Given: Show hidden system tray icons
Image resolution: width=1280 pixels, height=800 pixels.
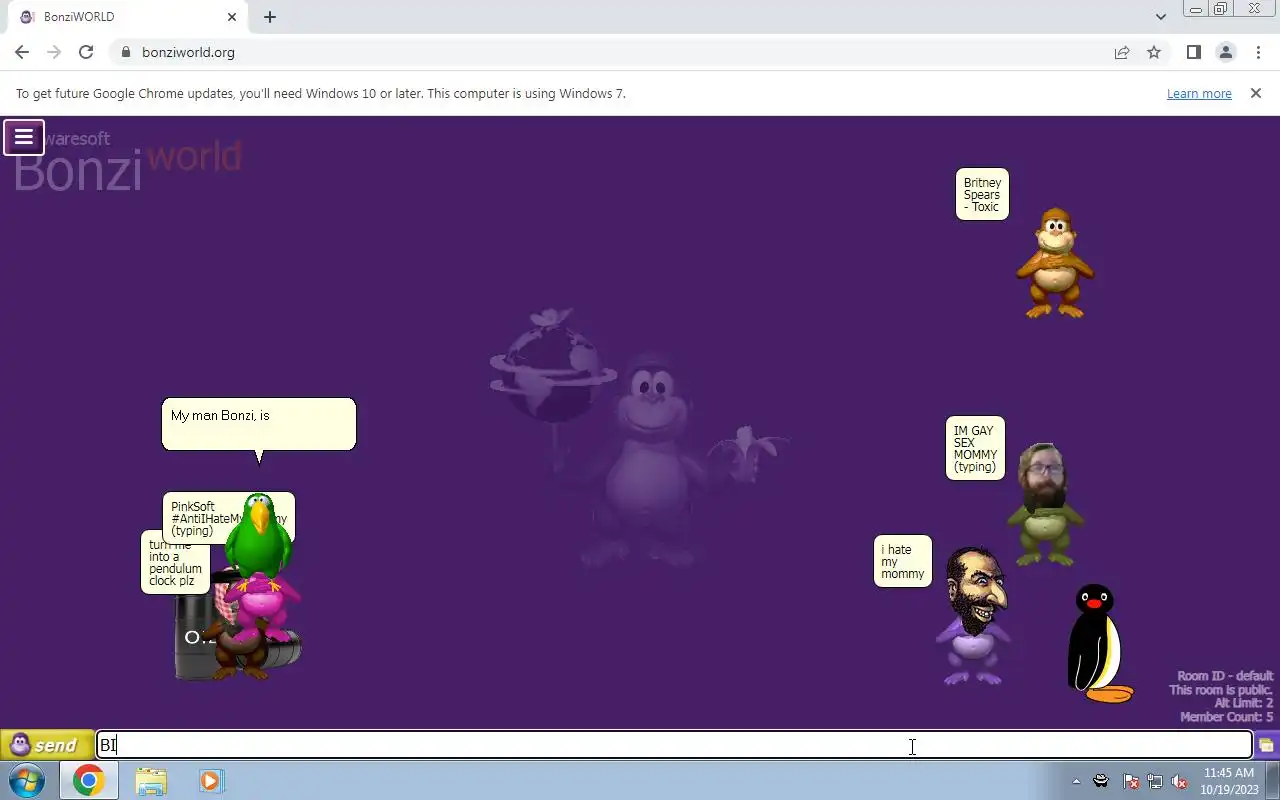Looking at the screenshot, I should coord(1077,781).
